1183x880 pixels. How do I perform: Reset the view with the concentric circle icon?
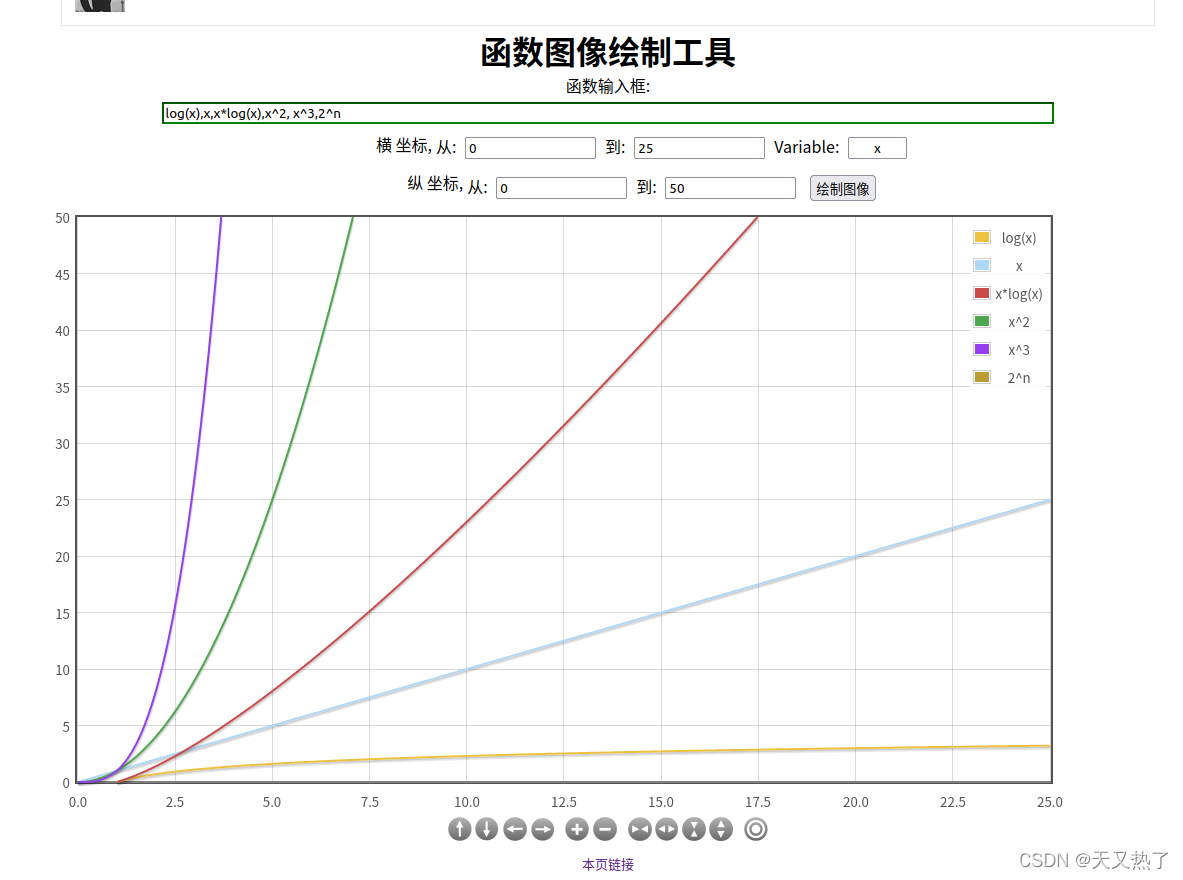tap(756, 829)
